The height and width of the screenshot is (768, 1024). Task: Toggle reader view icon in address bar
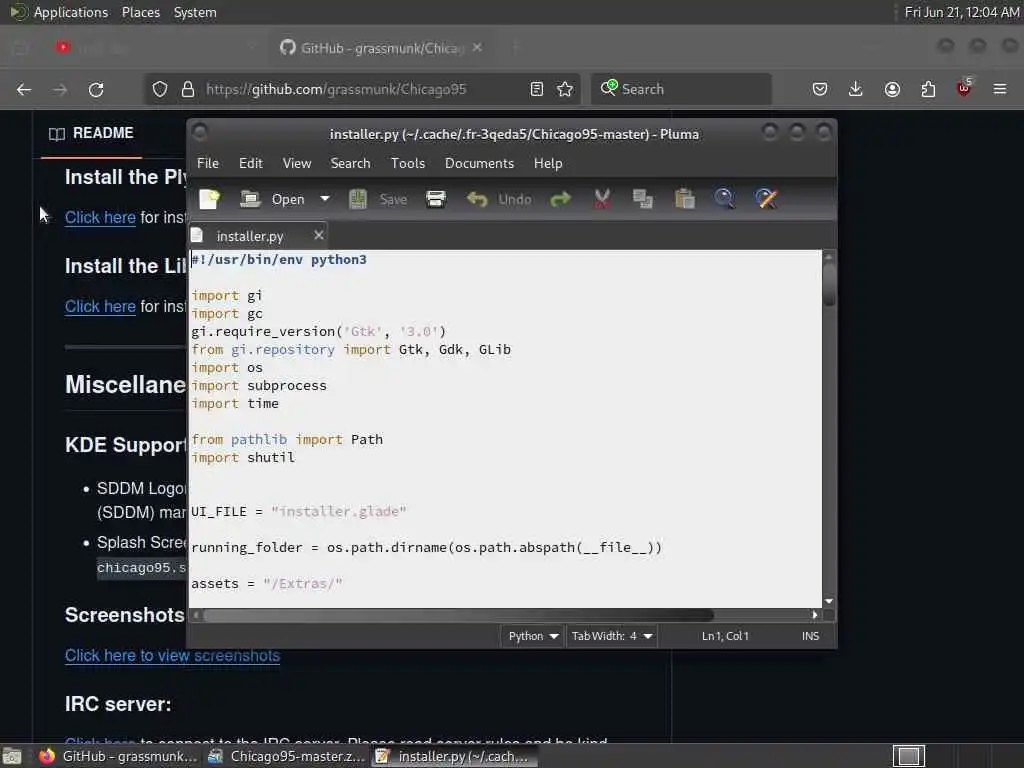point(537,89)
